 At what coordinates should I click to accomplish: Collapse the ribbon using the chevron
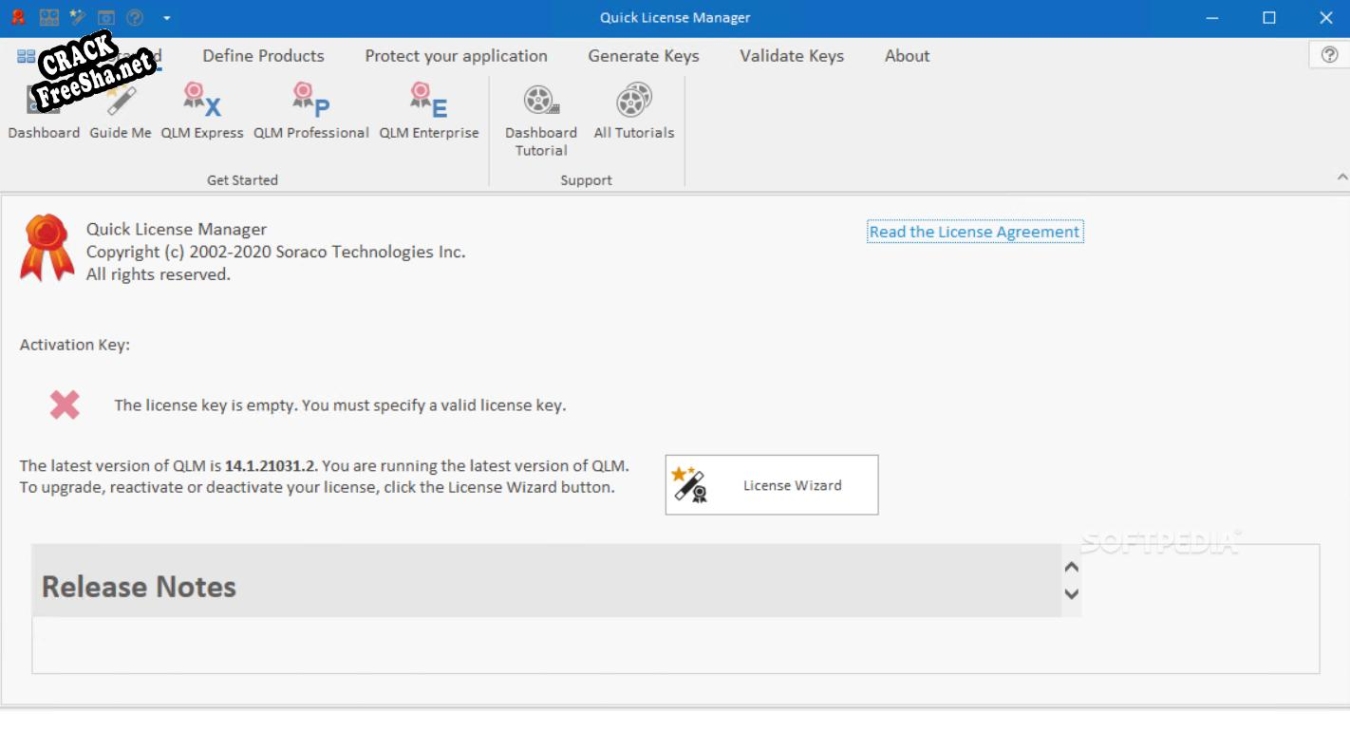pos(1342,177)
